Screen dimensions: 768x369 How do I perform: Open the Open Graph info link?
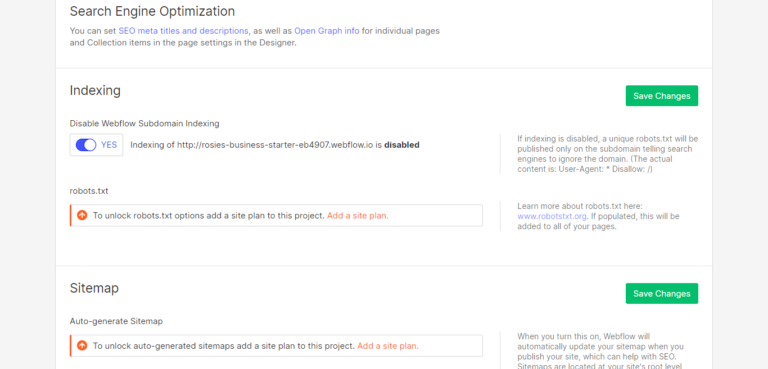coord(327,31)
